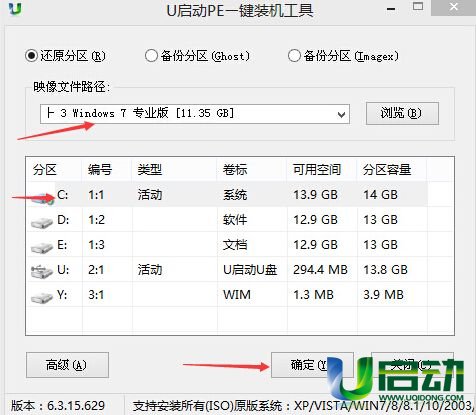Click the 文档 volume label
The height and width of the screenshot is (415, 476).
235,245
